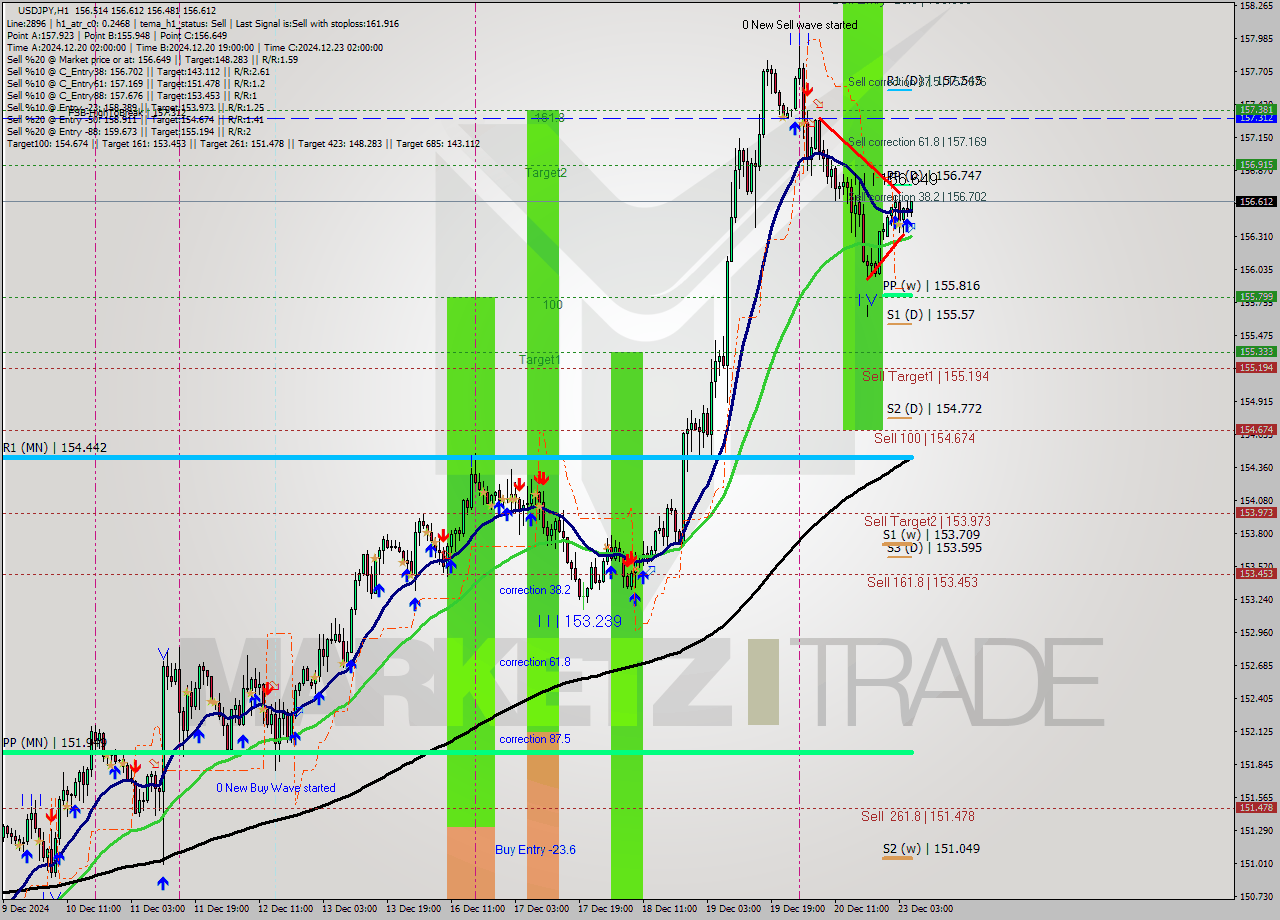Select the 'PP (w) | 155.816' pivot label
The width and height of the screenshot is (1280, 920).
(x=931, y=286)
